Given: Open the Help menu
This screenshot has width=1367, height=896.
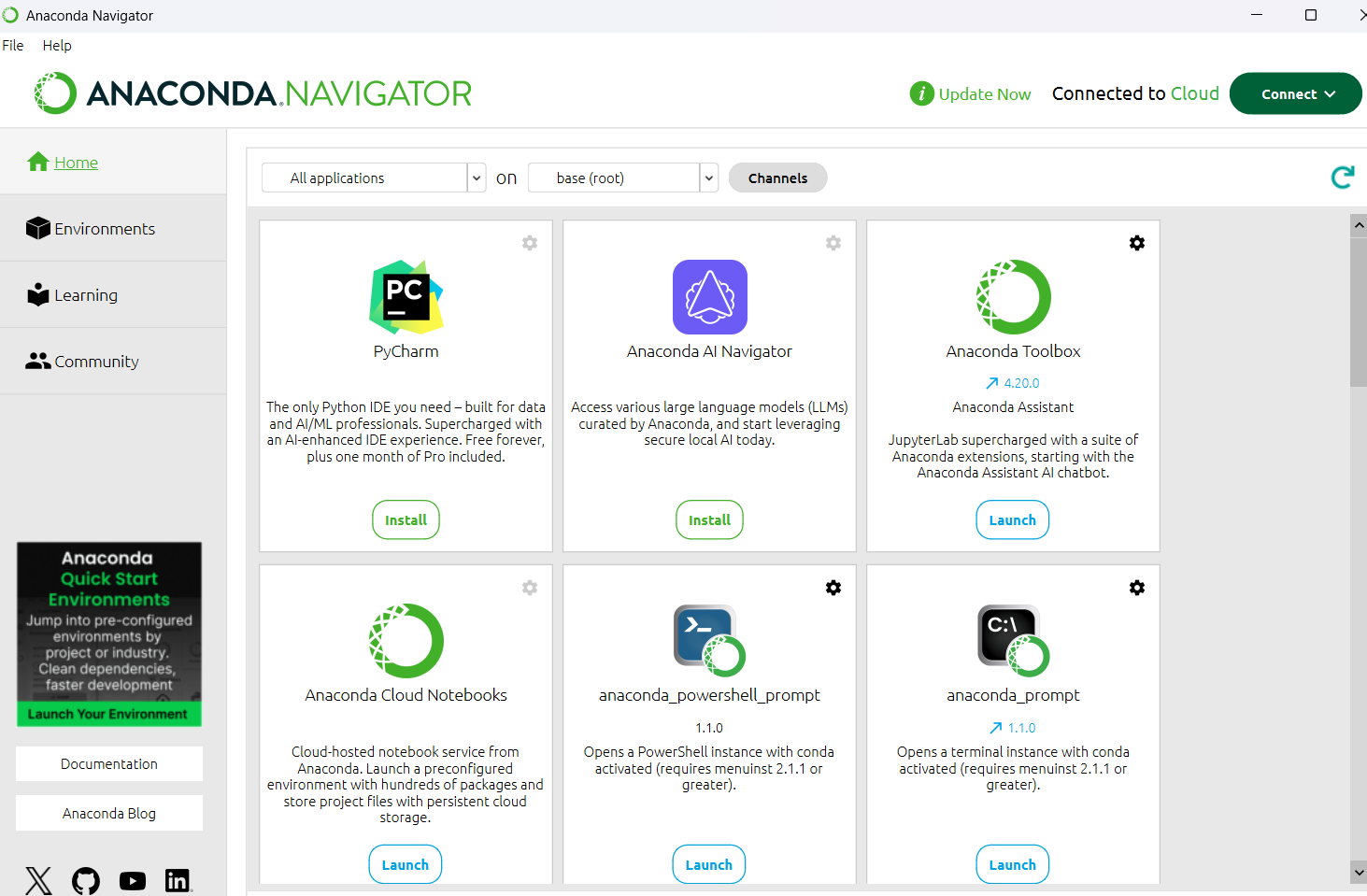Looking at the screenshot, I should point(57,45).
